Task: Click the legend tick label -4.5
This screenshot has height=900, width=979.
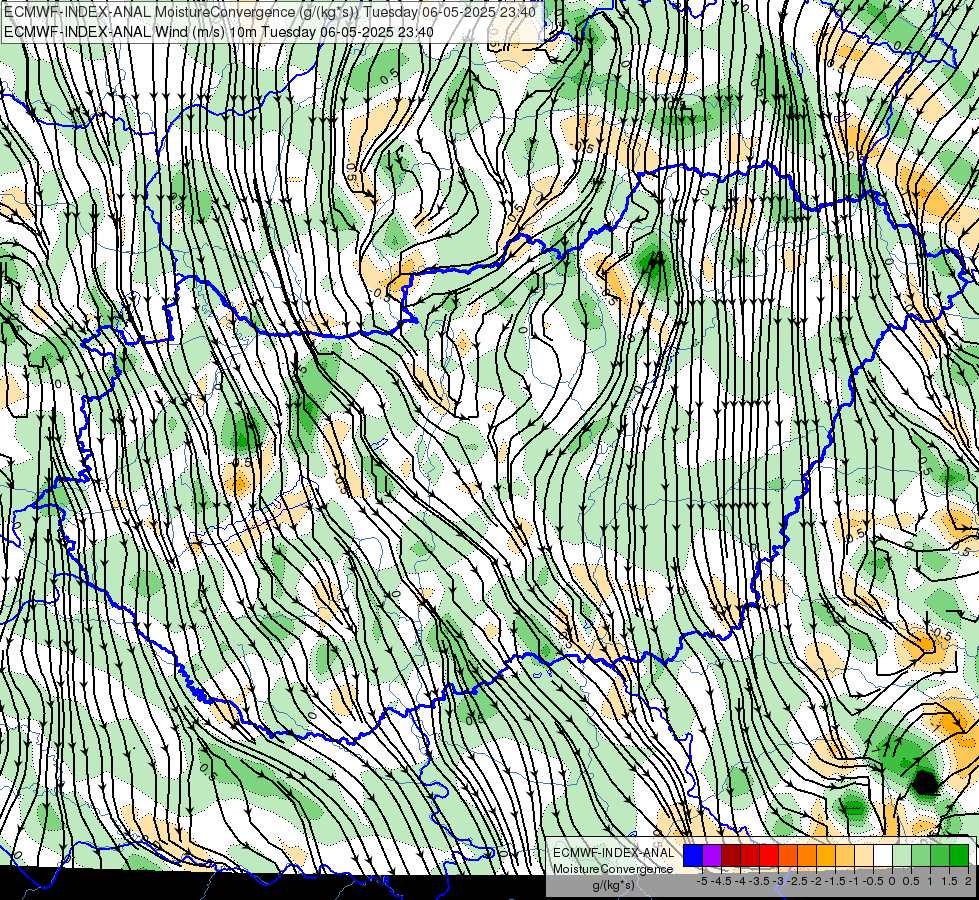Action: click(721, 881)
